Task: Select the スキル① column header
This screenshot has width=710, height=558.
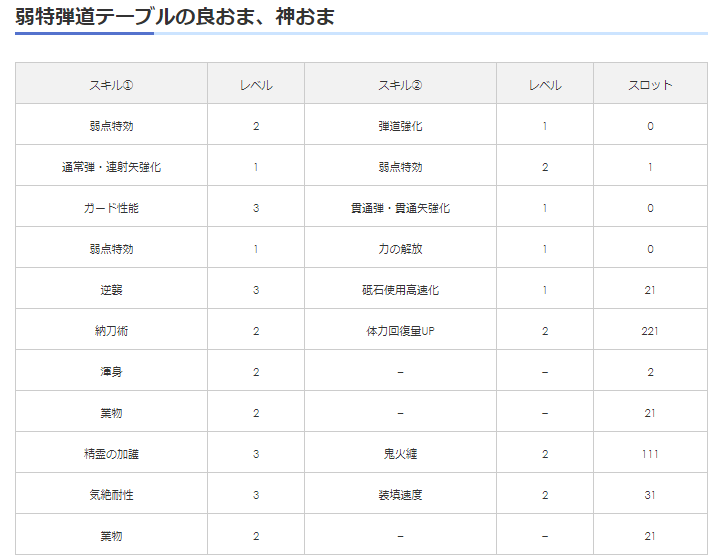Action: point(111,85)
